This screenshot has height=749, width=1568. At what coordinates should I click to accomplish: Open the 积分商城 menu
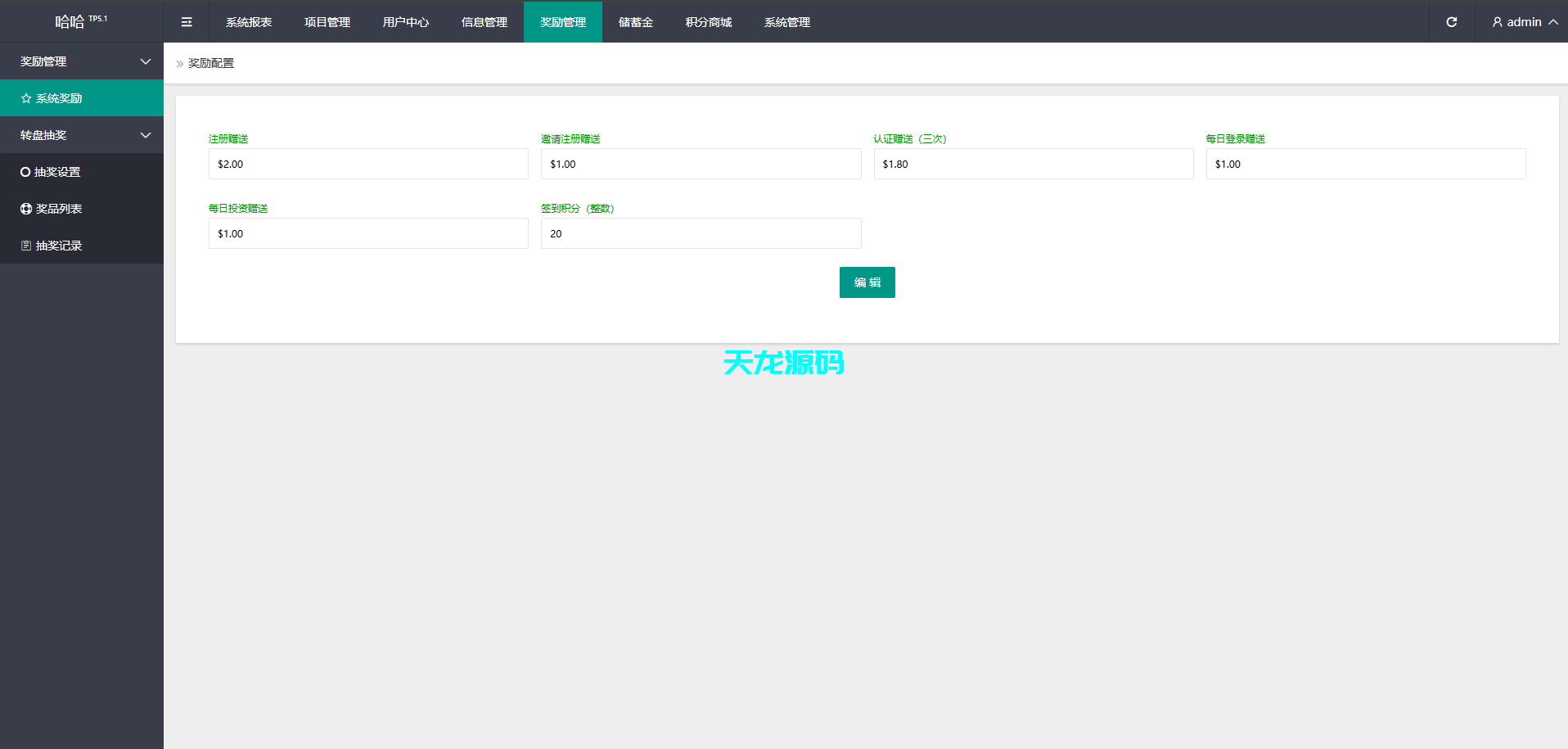tap(707, 22)
